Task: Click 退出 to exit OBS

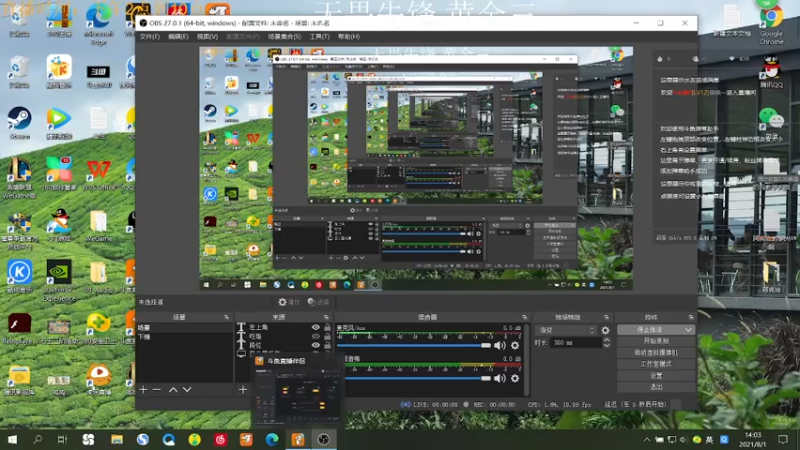Action: 656,387
